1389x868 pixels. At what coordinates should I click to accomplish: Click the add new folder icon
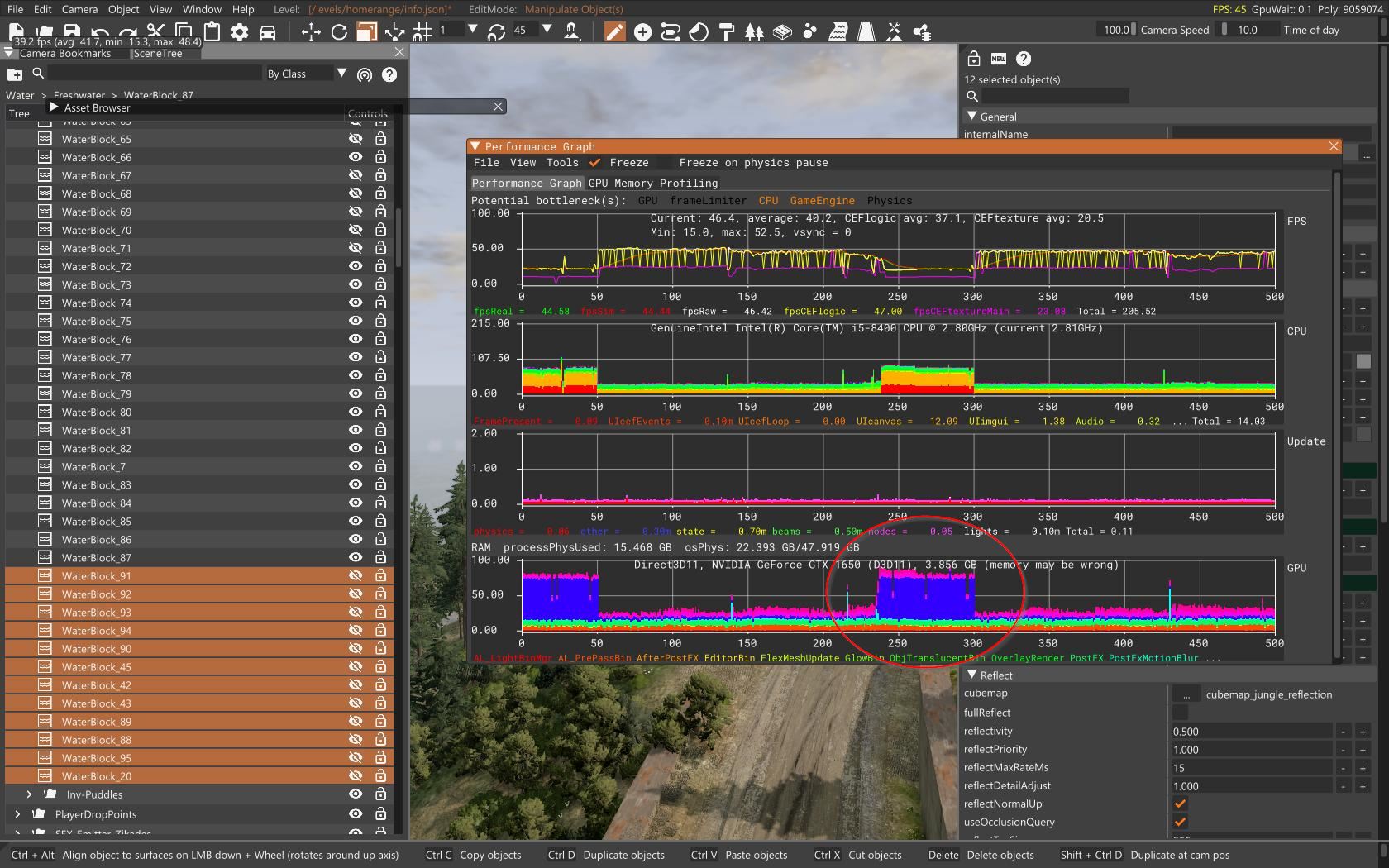coord(15,74)
